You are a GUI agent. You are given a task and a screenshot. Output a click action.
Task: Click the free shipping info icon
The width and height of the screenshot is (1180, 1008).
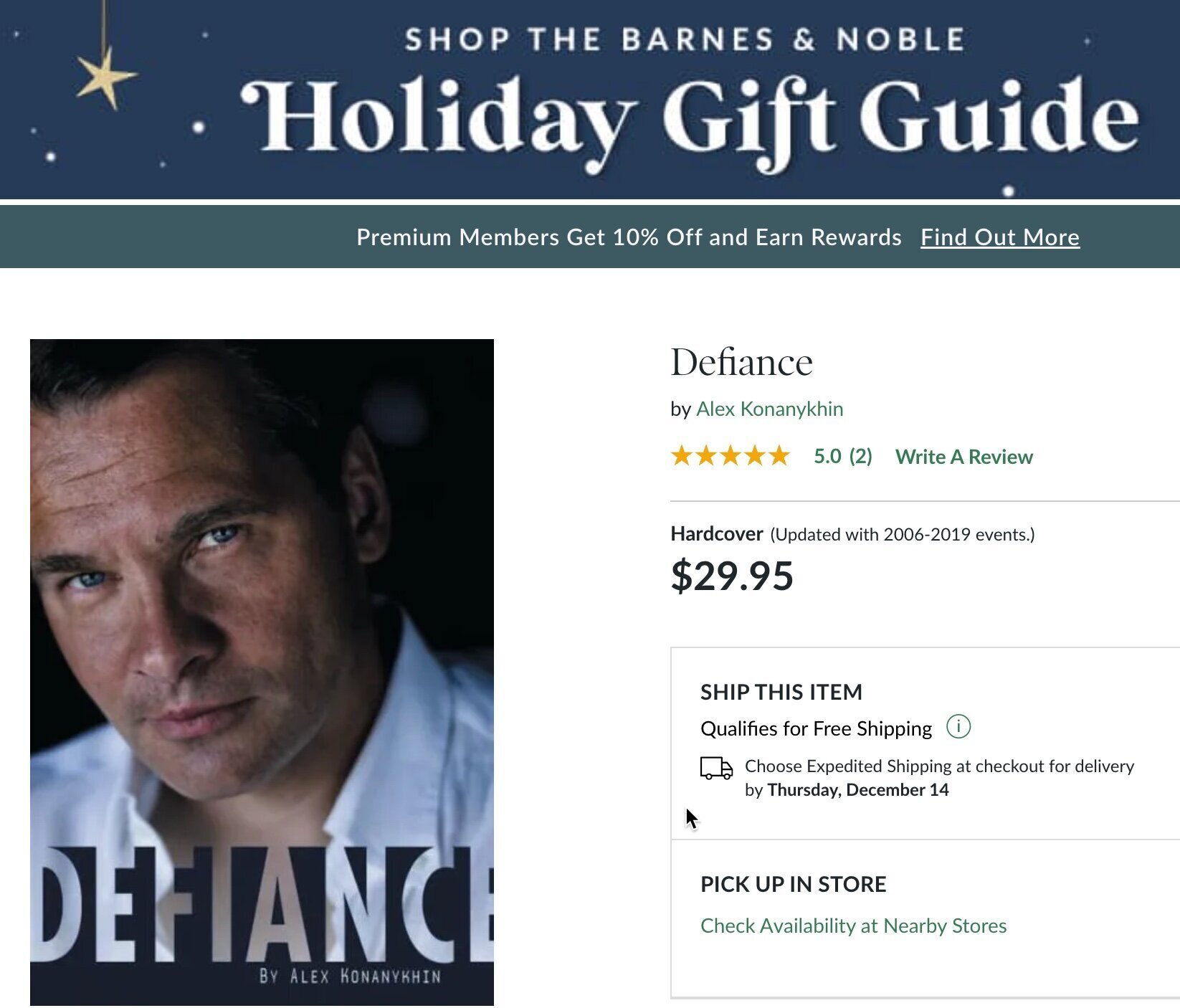[x=958, y=726]
